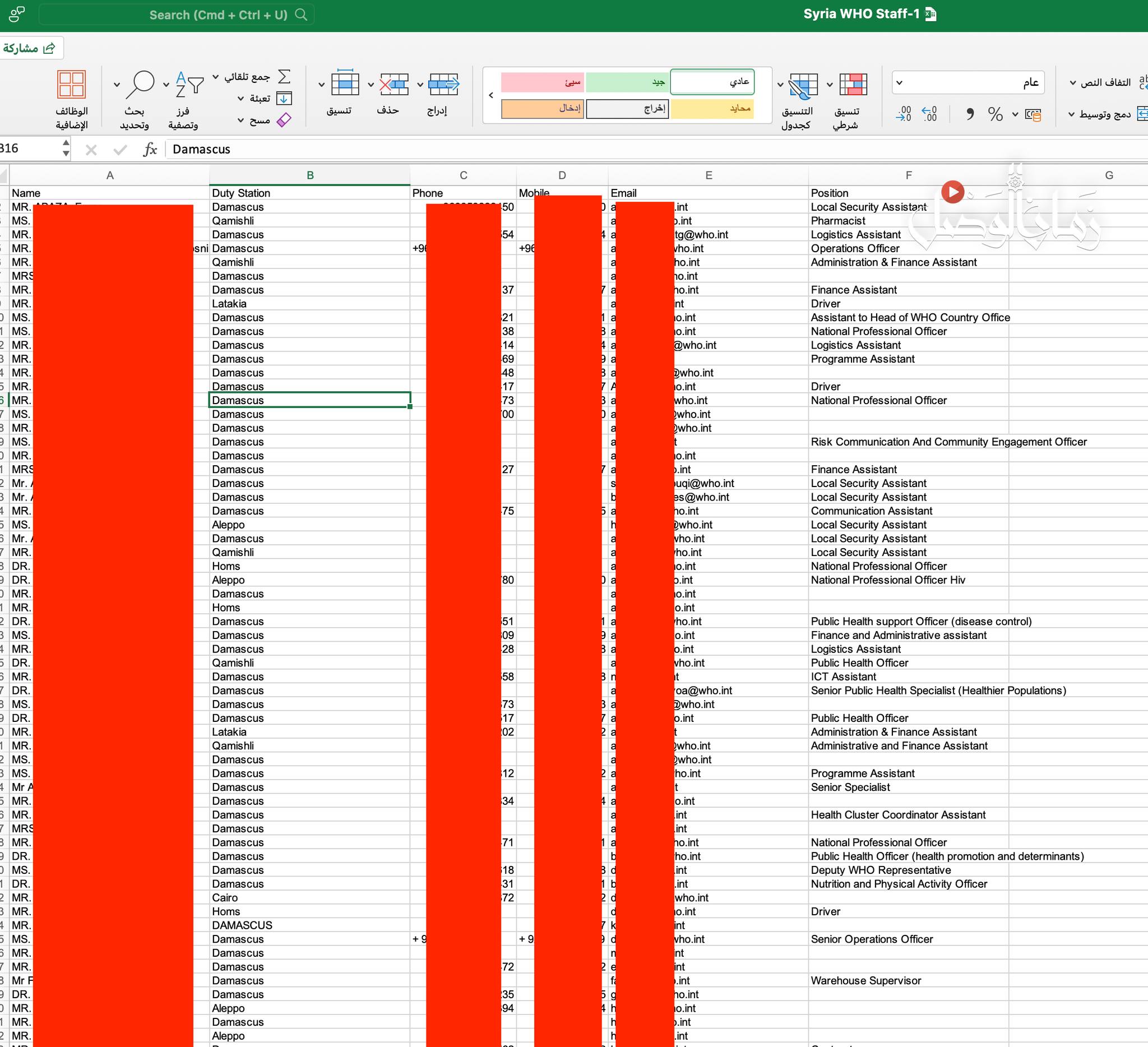Image resolution: width=1148 pixels, height=1047 pixels.
Task: Apply the Input (إدخال) cell style
Action: (x=542, y=109)
